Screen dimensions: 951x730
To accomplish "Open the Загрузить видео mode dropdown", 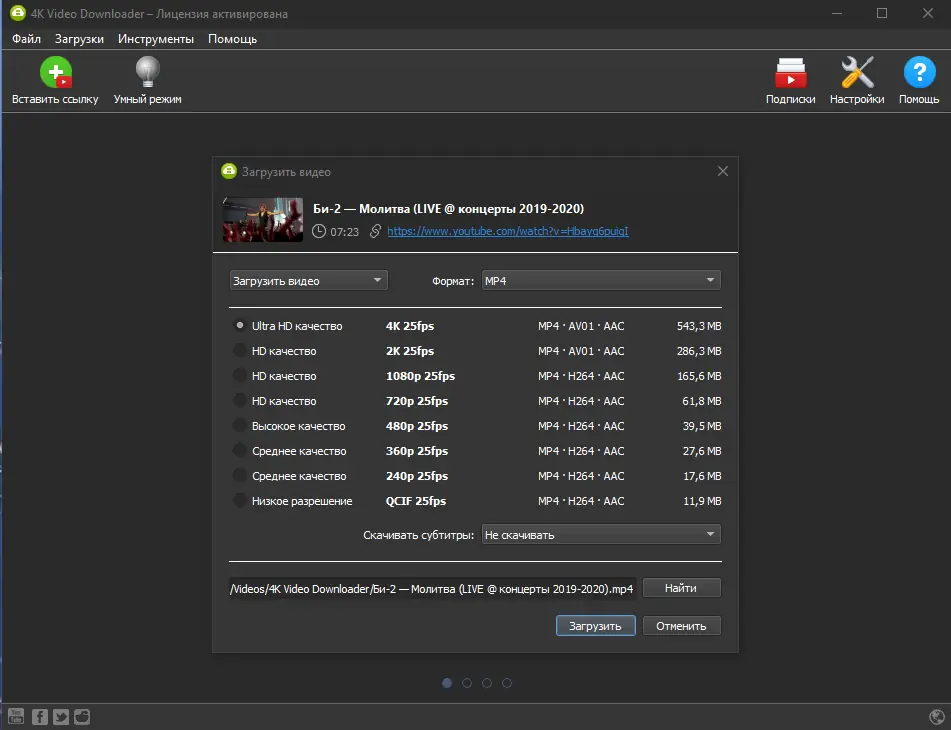I will (309, 281).
